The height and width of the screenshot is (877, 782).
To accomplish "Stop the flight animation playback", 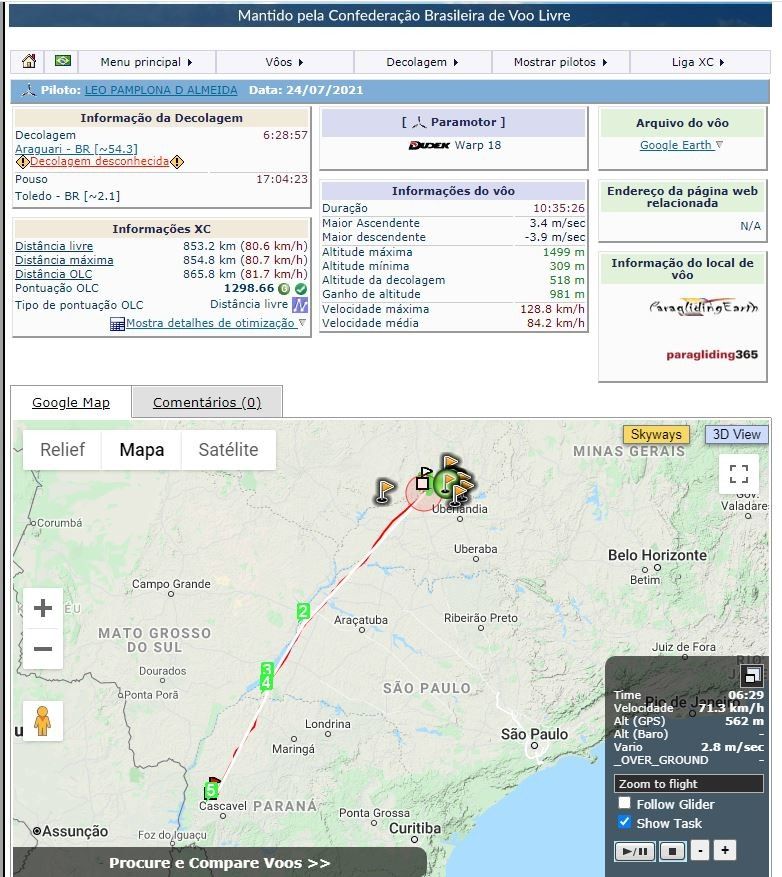I will click(x=672, y=852).
